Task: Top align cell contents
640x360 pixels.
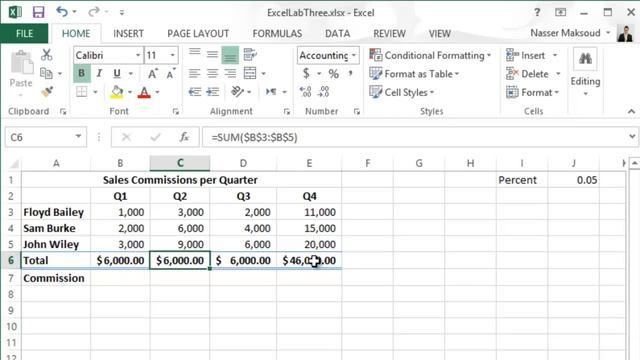Action: coord(195,53)
